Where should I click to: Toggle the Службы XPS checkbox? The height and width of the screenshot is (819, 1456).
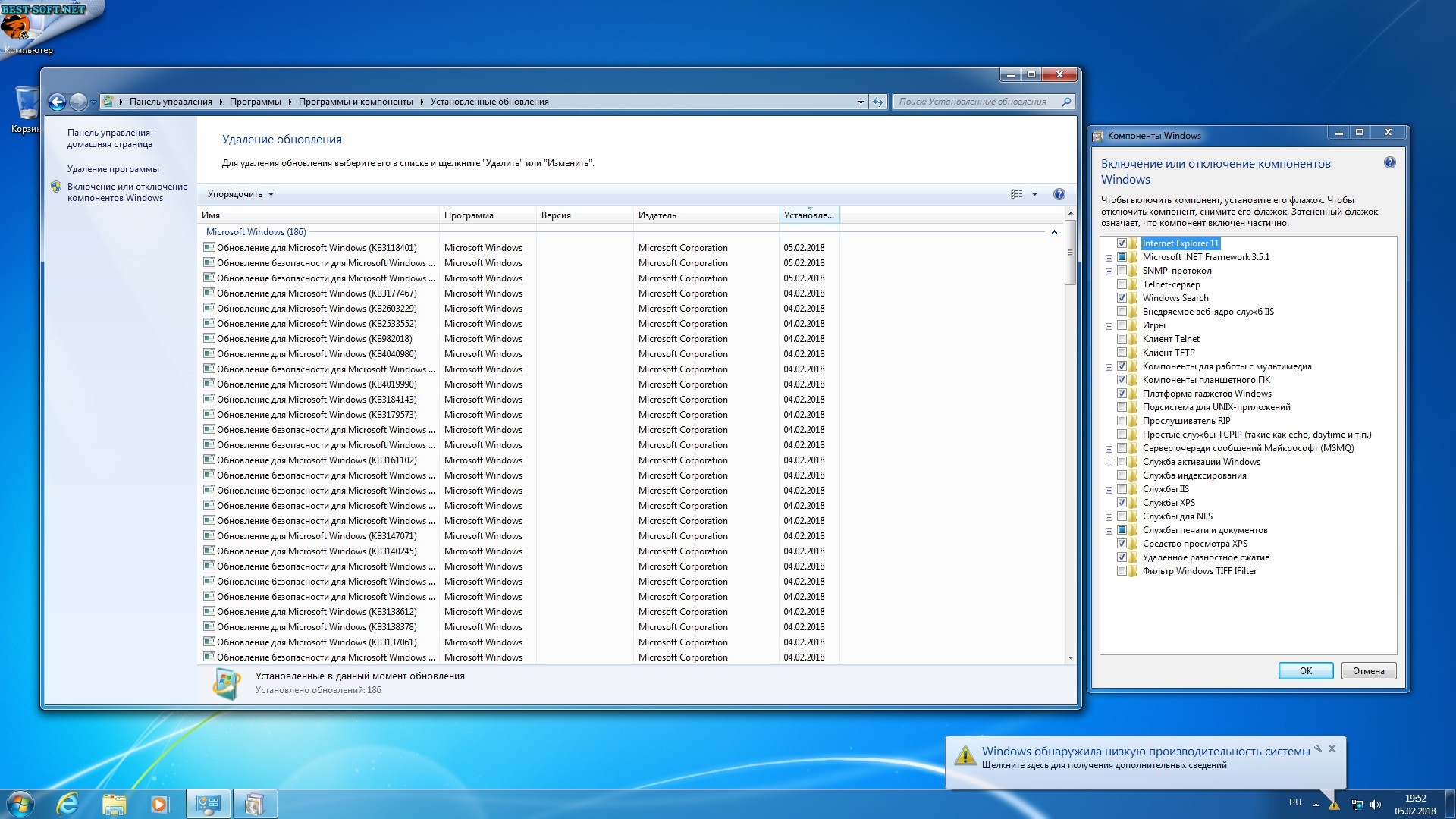(1122, 503)
